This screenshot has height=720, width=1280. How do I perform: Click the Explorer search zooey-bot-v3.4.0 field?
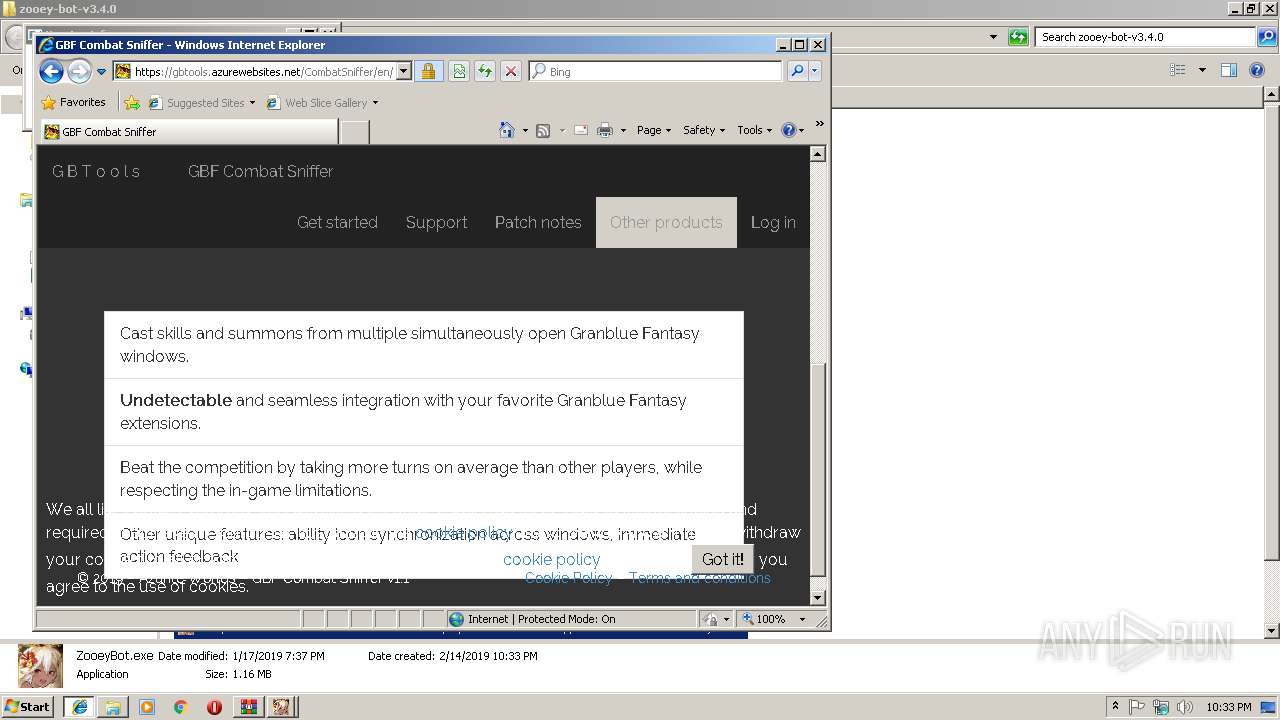[1145, 37]
